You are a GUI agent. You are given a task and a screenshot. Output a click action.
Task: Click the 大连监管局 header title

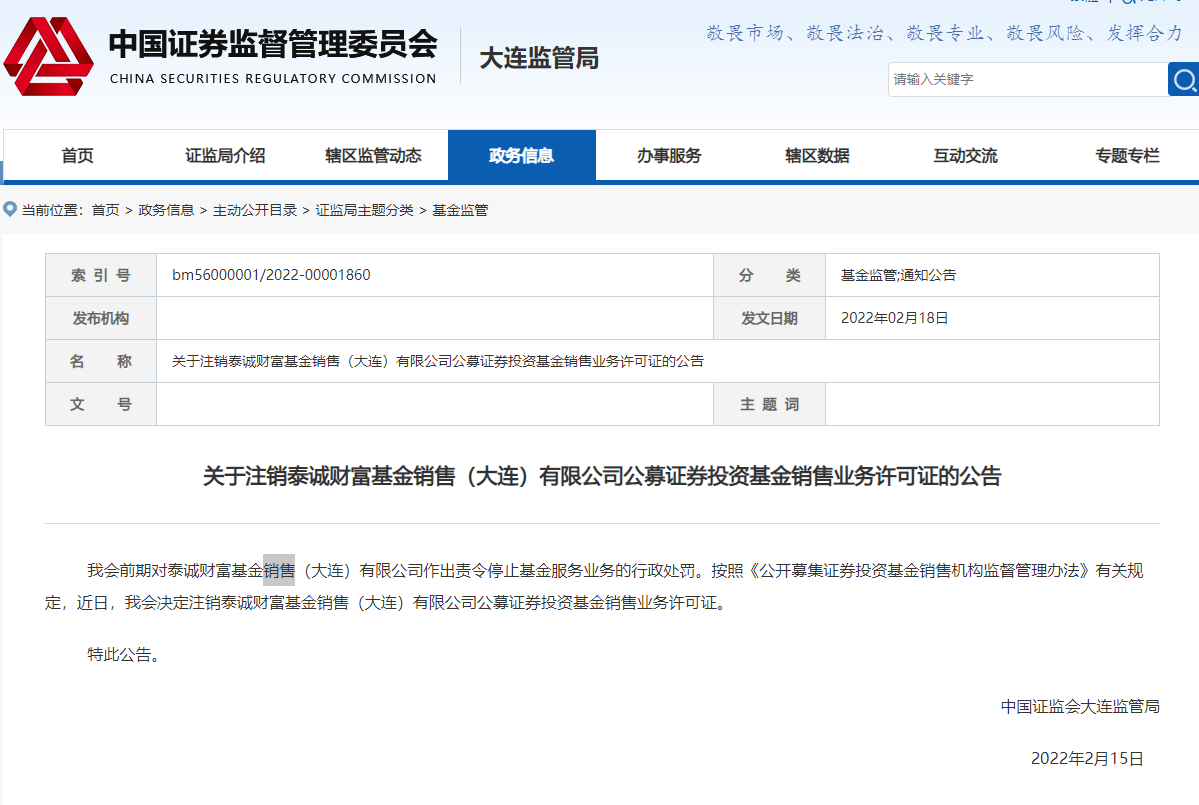coord(539,58)
